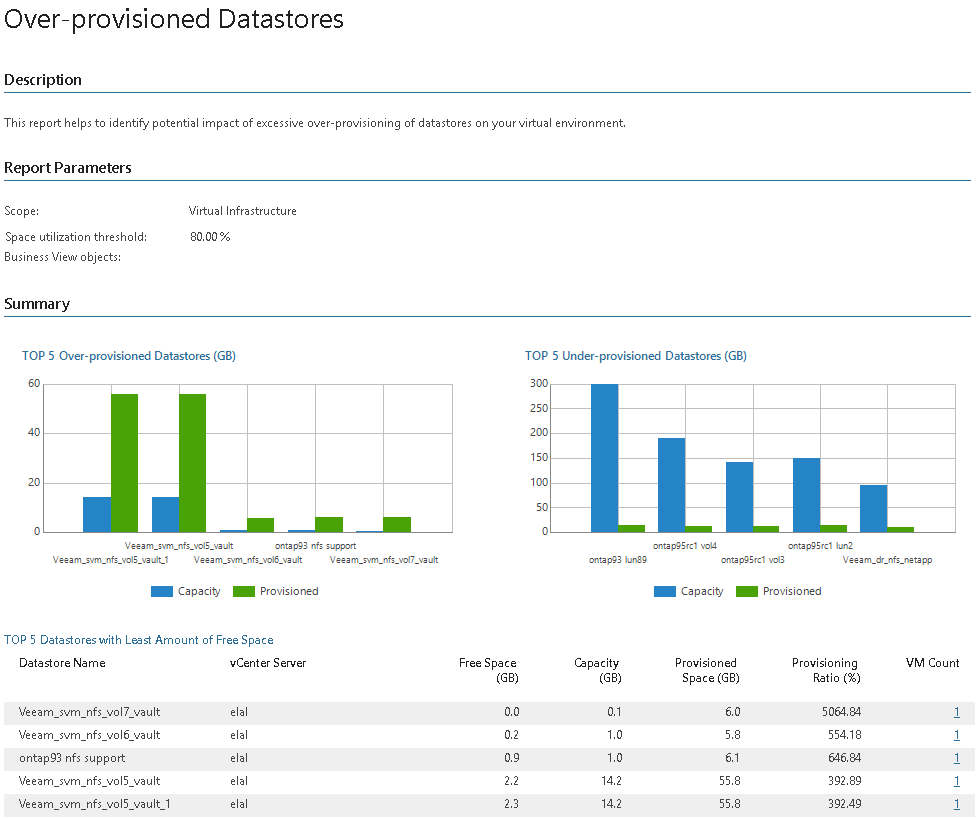Click the '646.84' provisioning ratio value

click(845, 758)
